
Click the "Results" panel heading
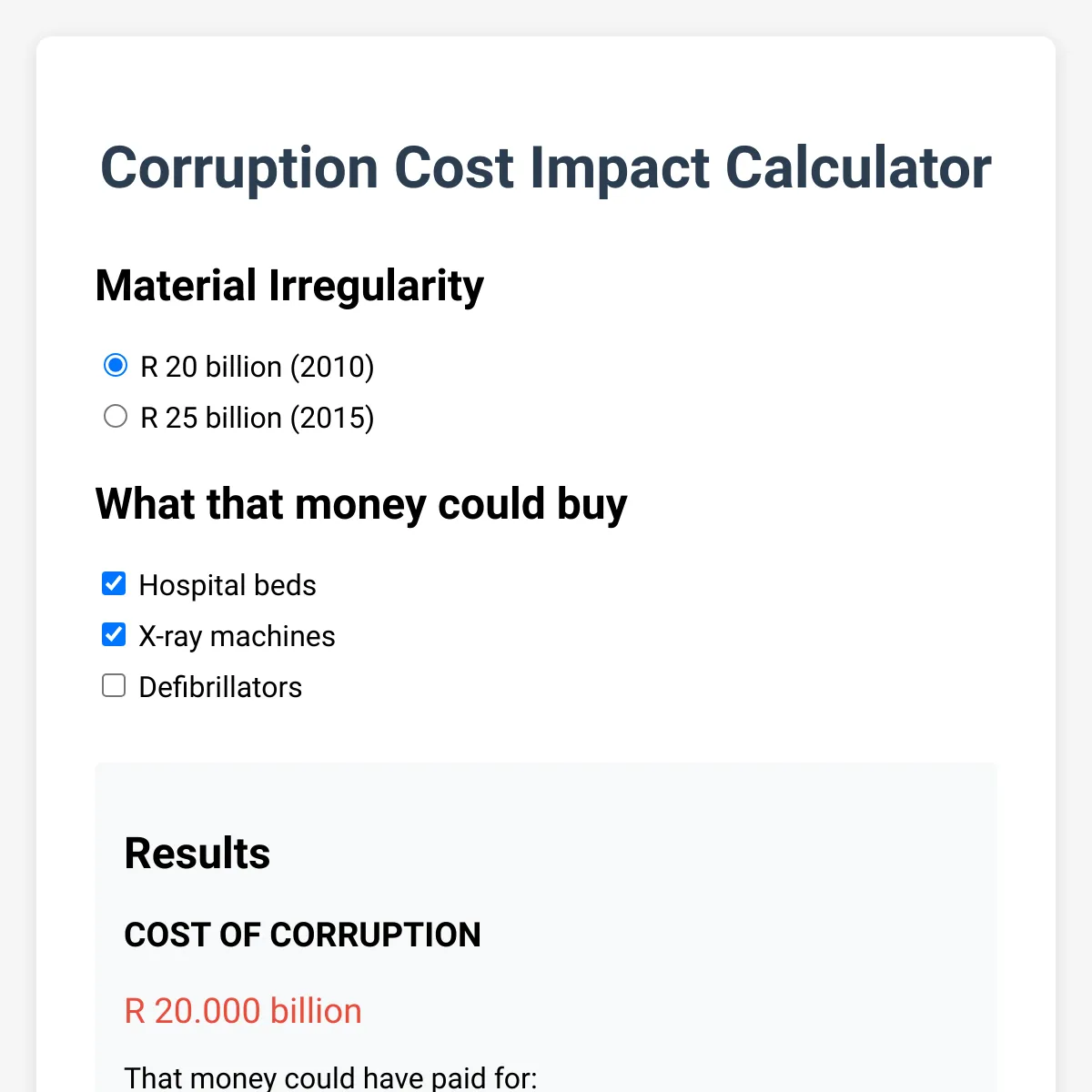point(197,854)
